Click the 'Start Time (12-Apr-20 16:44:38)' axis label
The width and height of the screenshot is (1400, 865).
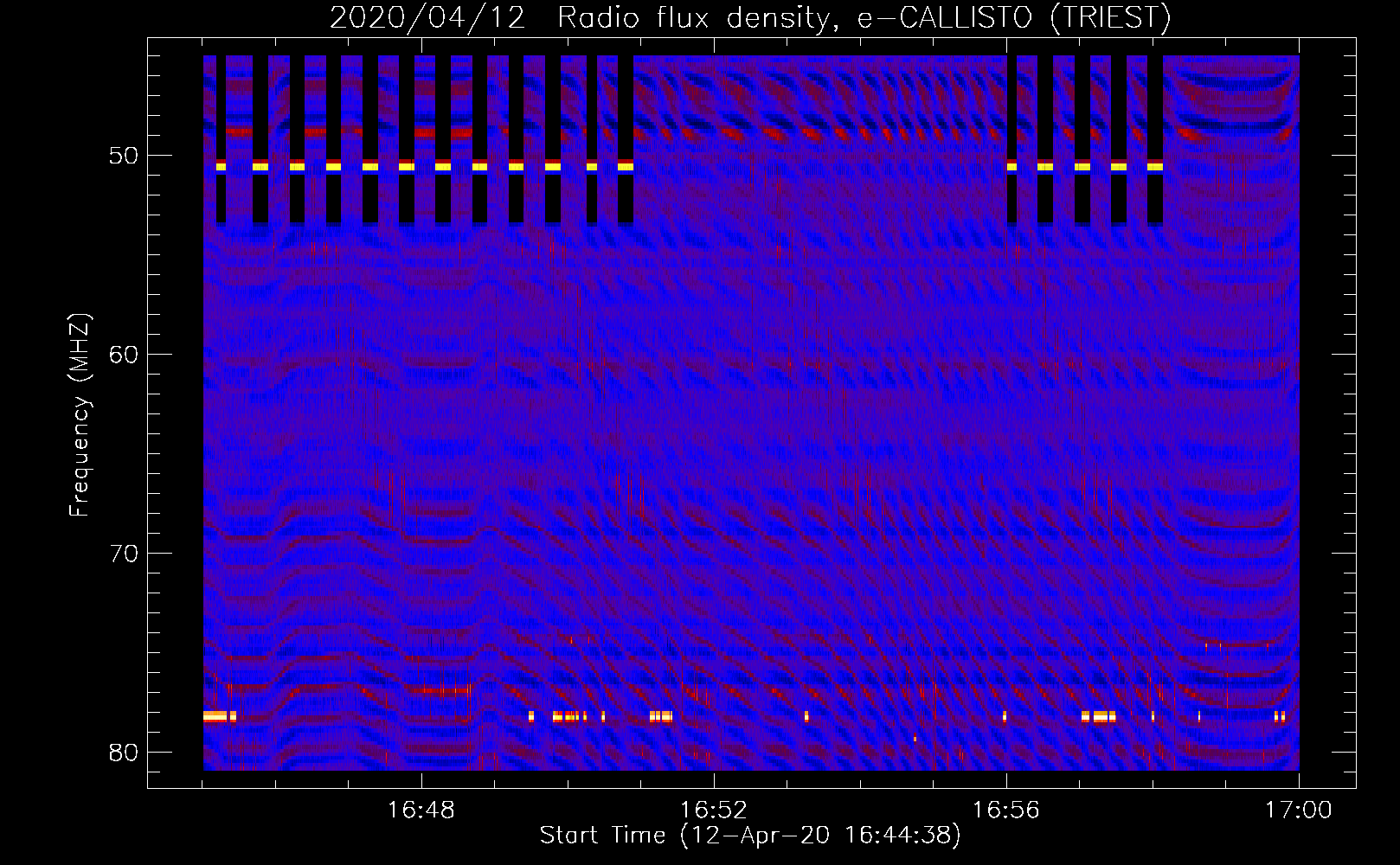click(x=750, y=836)
